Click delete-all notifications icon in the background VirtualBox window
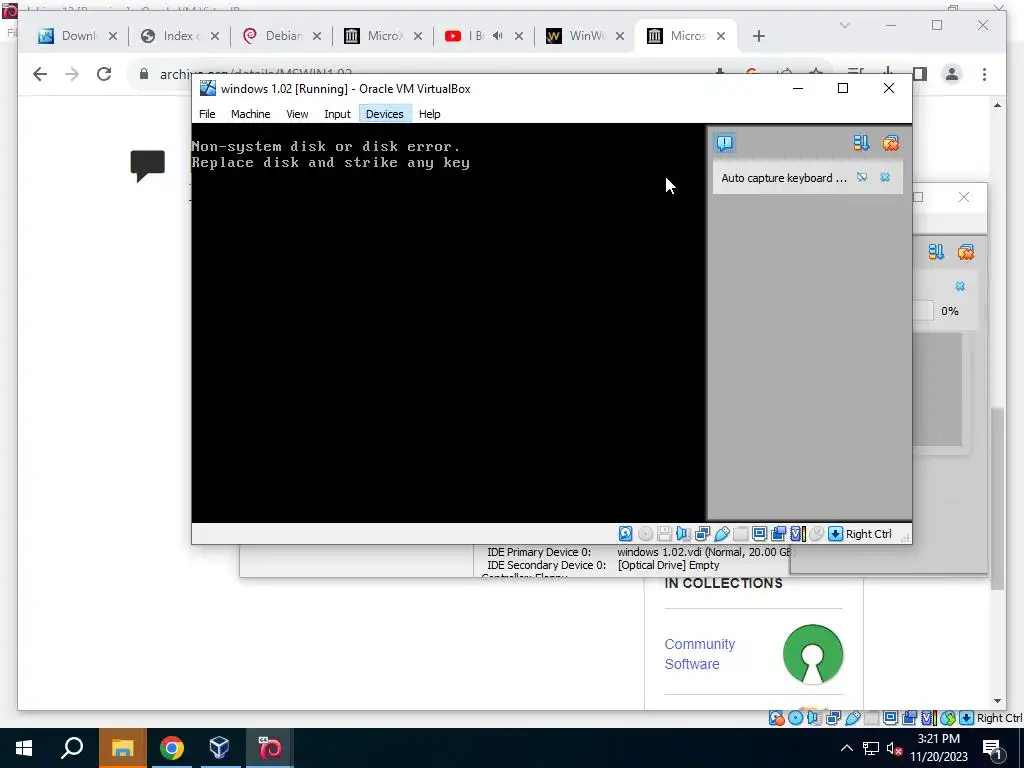Screen dimensions: 1024x768 coord(966,252)
